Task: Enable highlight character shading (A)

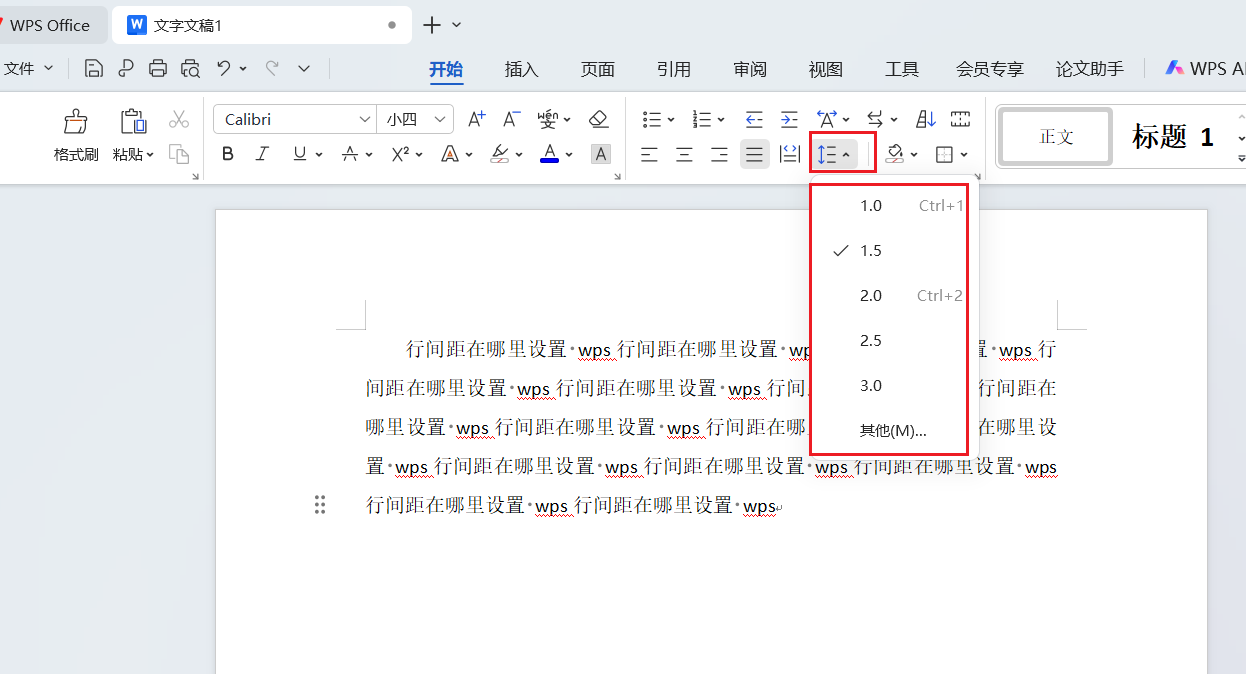Action: (x=599, y=153)
